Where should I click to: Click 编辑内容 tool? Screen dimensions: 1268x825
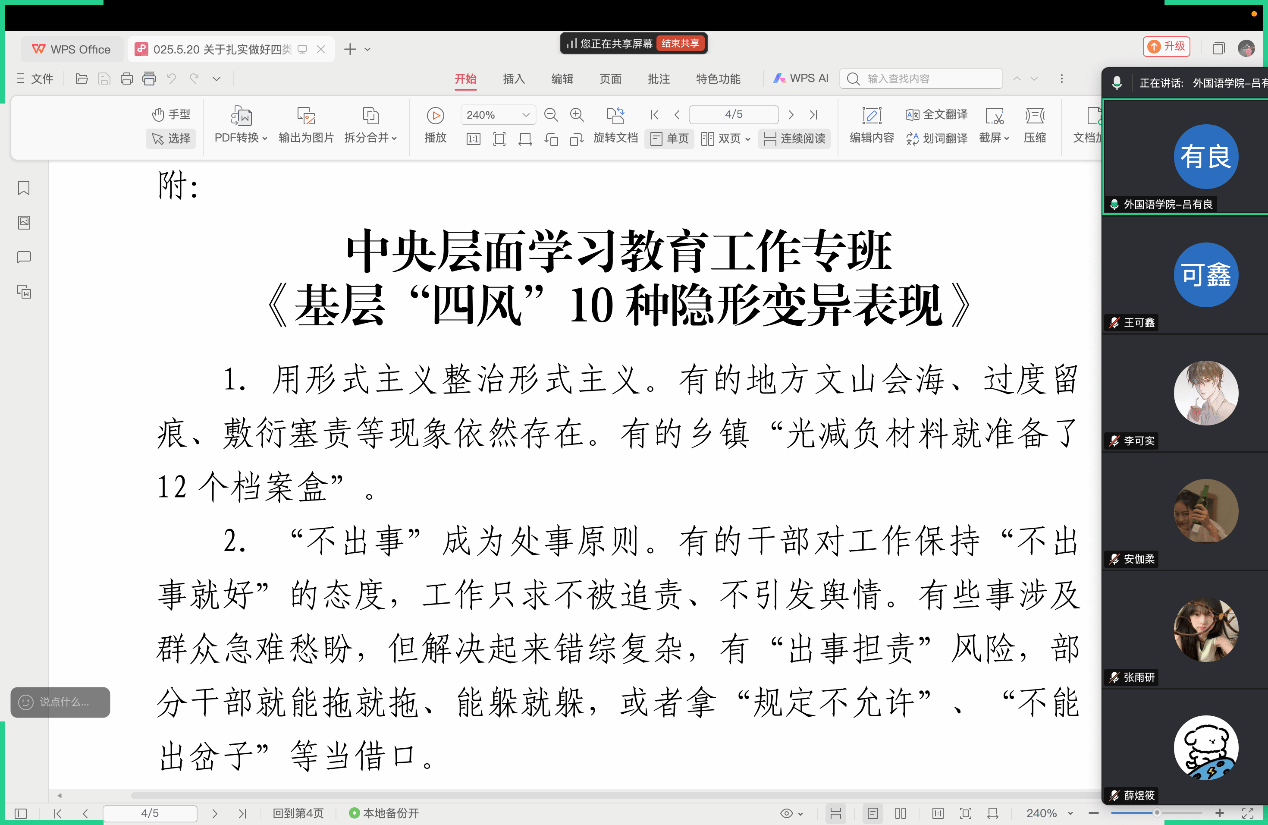pos(872,126)
